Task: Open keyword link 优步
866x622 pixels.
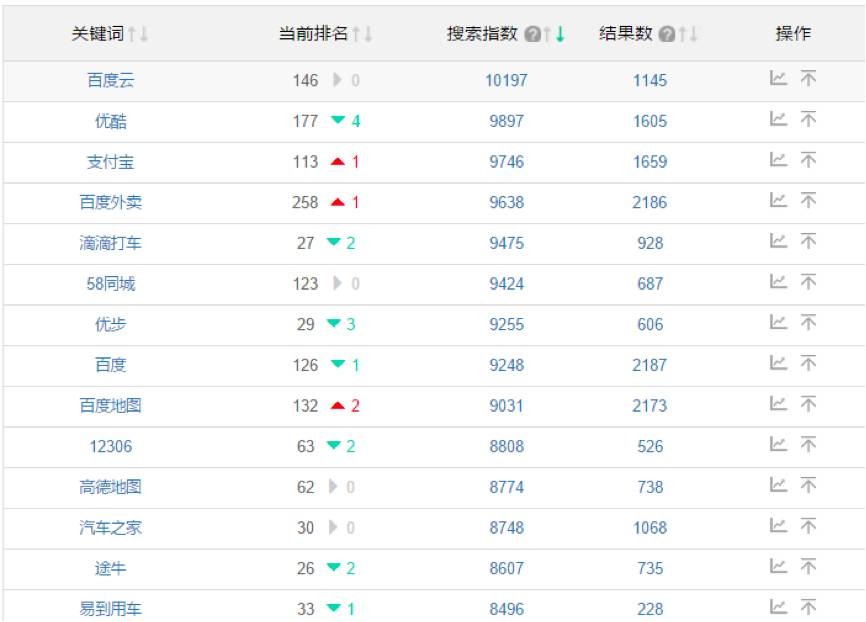Action: (x=110, y=324)
